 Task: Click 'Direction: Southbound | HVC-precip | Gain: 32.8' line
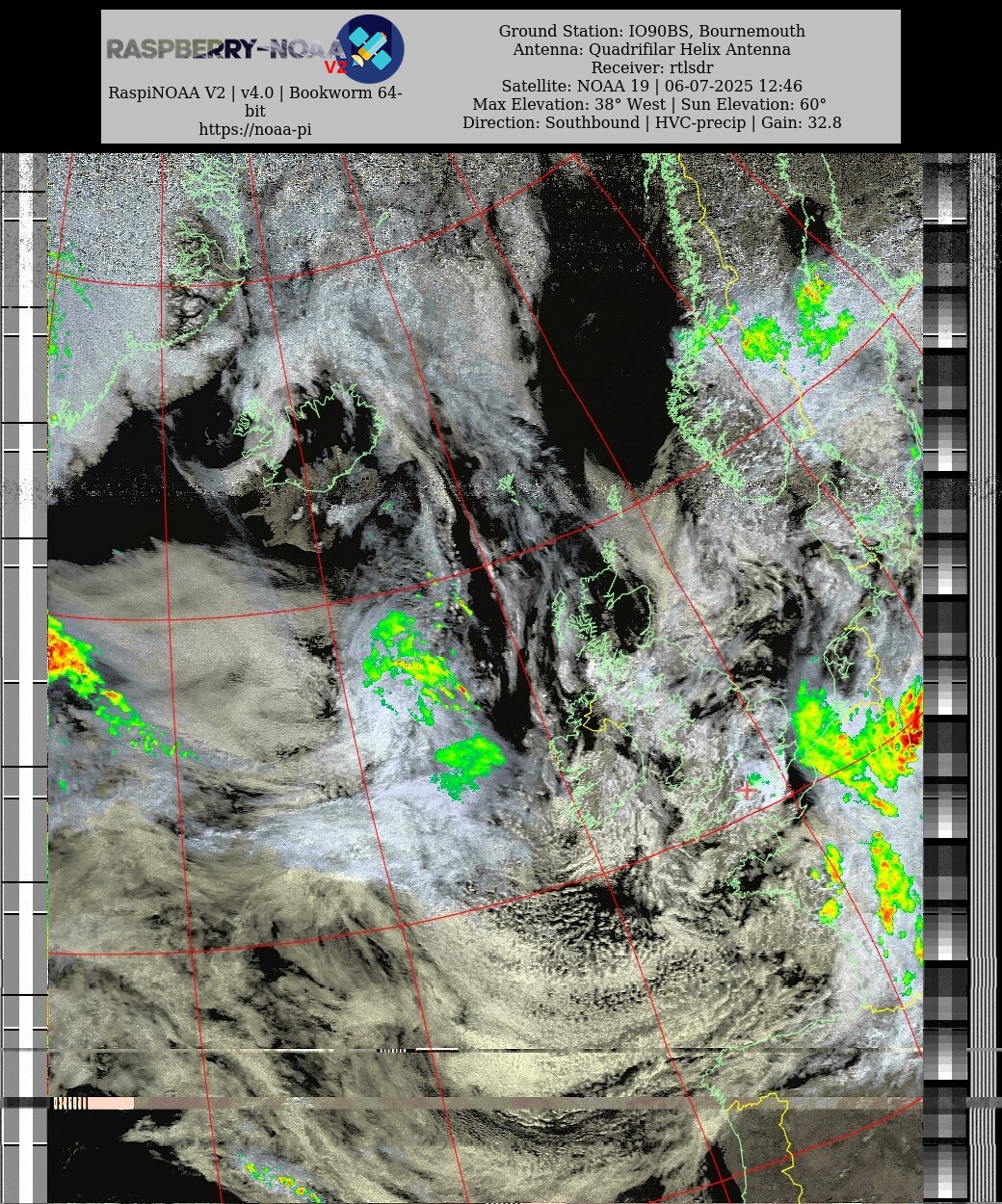(652, 122)
